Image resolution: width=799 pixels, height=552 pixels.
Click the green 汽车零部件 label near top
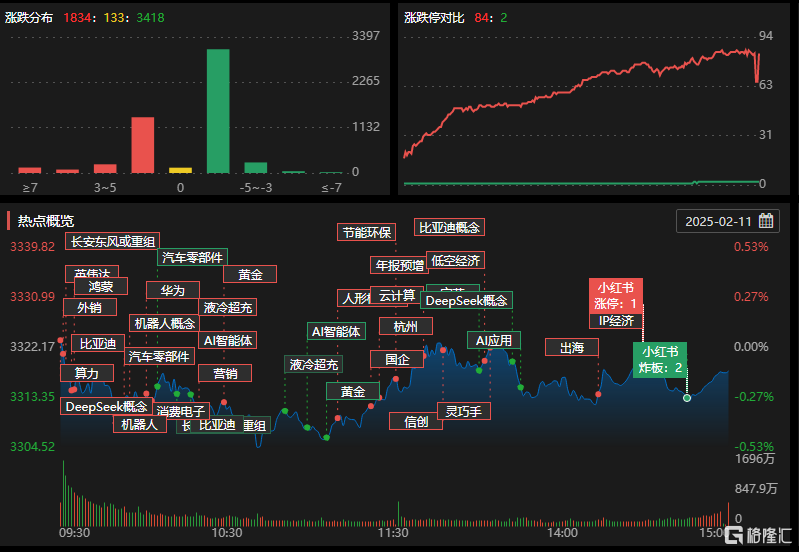click(x=193, y=257)
